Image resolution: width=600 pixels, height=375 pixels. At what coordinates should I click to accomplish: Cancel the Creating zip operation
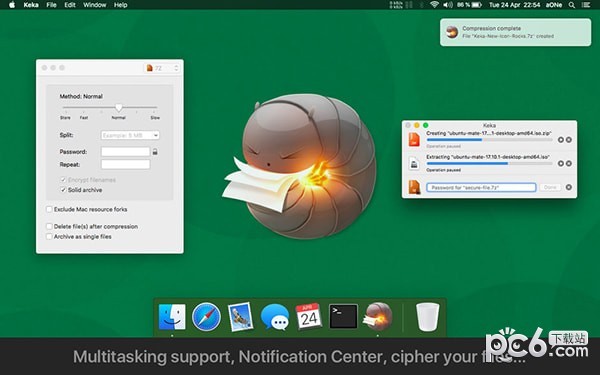(569, 140)
